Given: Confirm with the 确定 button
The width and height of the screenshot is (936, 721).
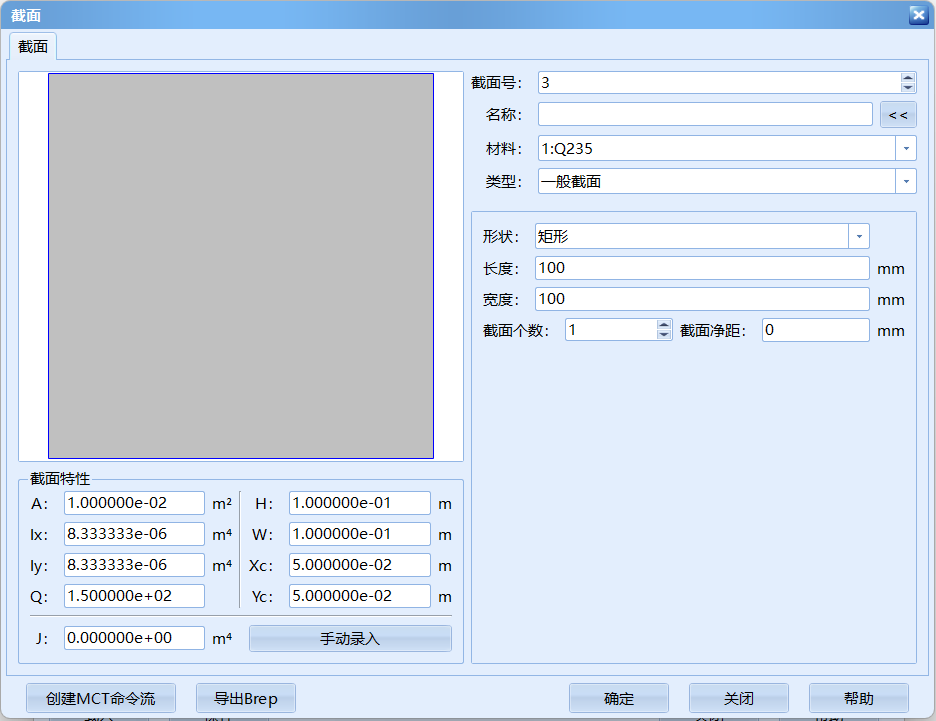Looking at the screenshot, I should [x=618, y=698].
